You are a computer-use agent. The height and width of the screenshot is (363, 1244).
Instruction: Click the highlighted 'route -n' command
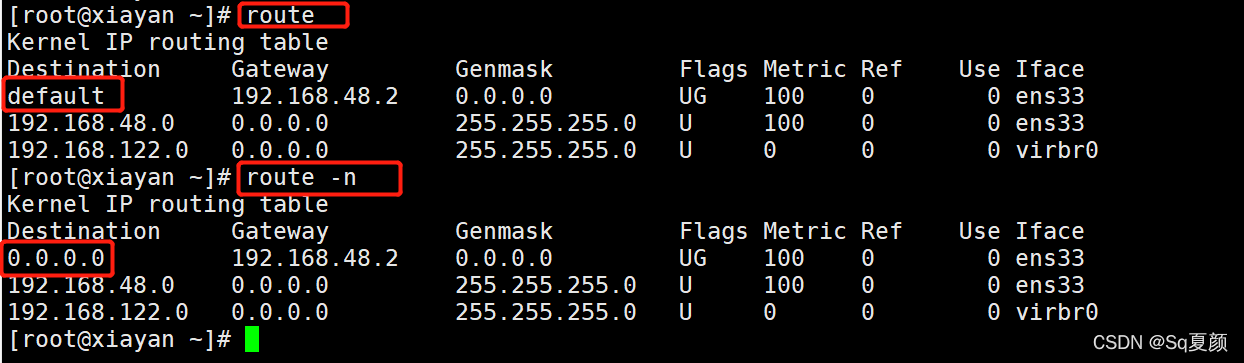click(x=301, y=177)
